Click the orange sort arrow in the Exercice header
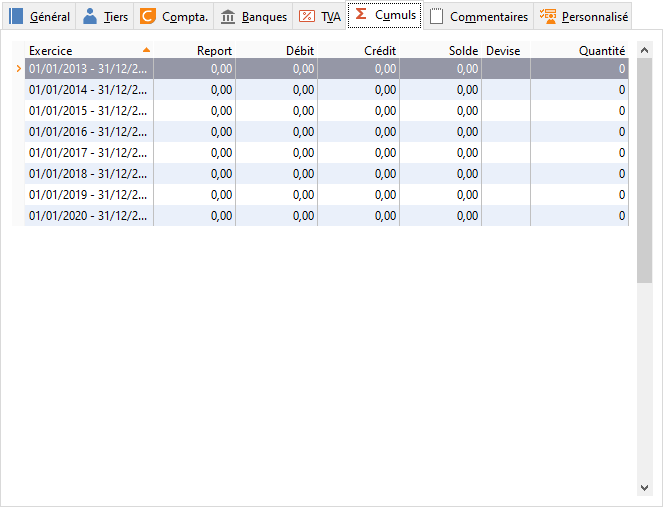 146,50
